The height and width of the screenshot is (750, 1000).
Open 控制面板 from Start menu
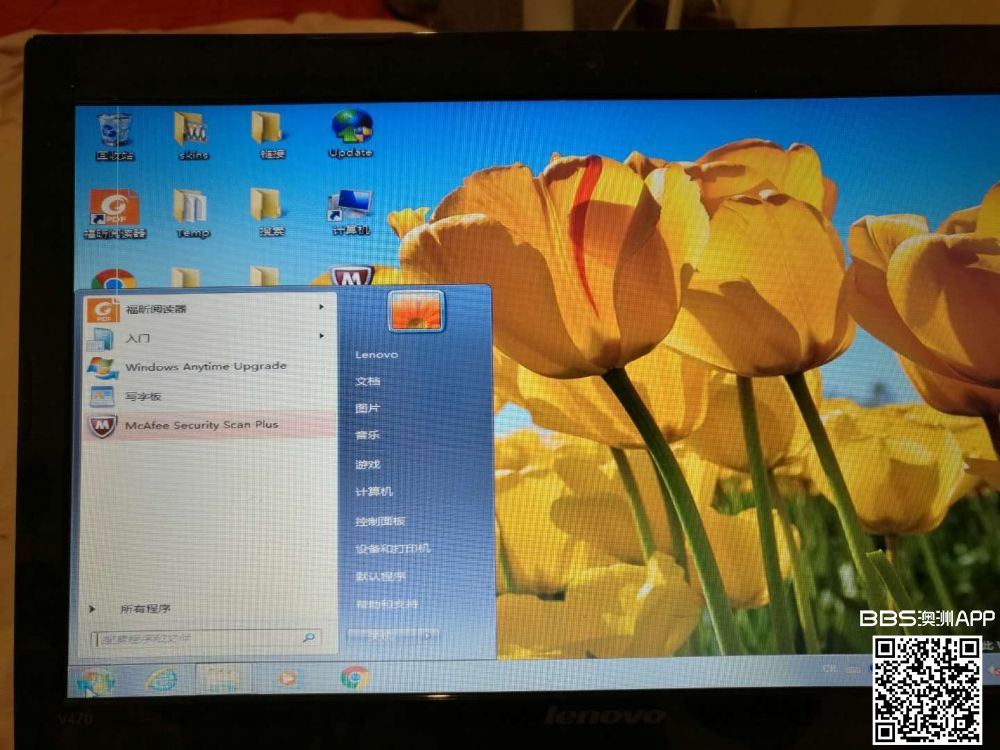380,521
